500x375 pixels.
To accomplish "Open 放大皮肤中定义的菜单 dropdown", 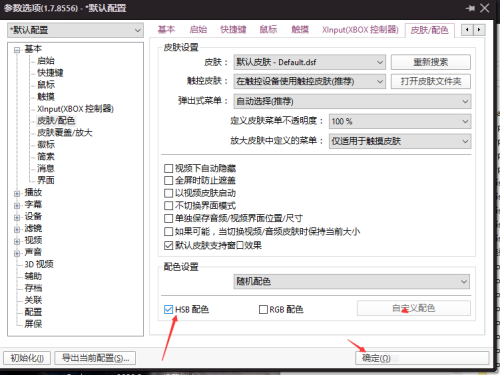I will 400,141.
